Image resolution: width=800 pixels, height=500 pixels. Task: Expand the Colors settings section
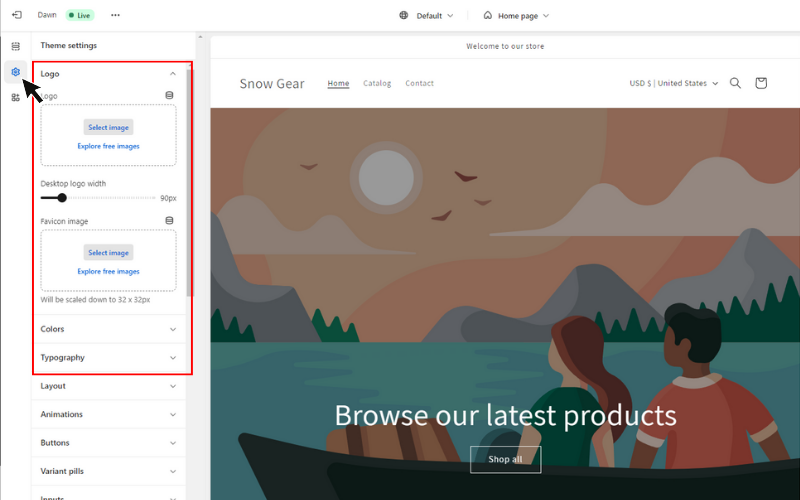point(108,329)
